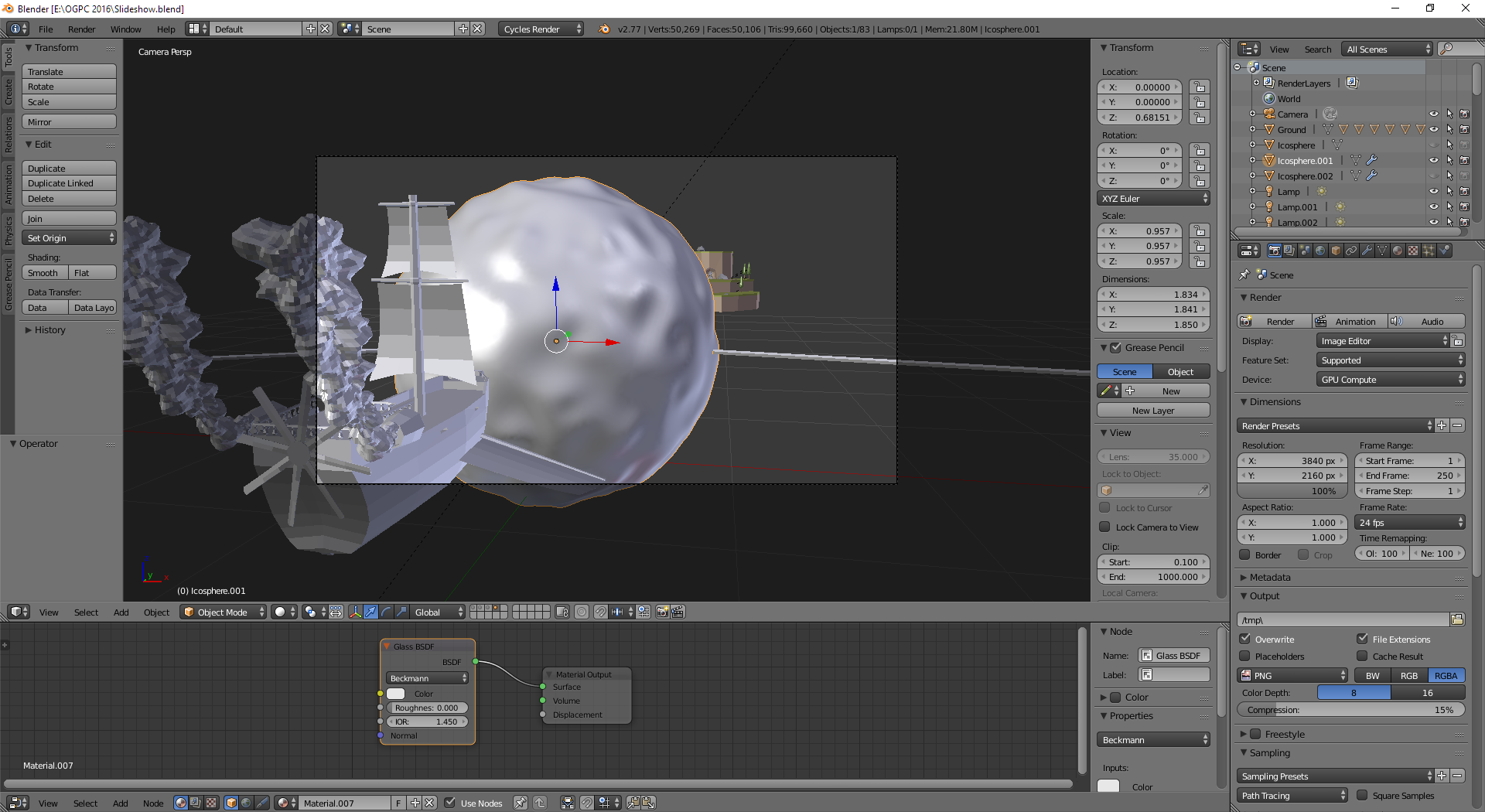Screen dimensions: 1485x812
Task: Select the rotate manipulator arc icon
Action: [386, 612]
